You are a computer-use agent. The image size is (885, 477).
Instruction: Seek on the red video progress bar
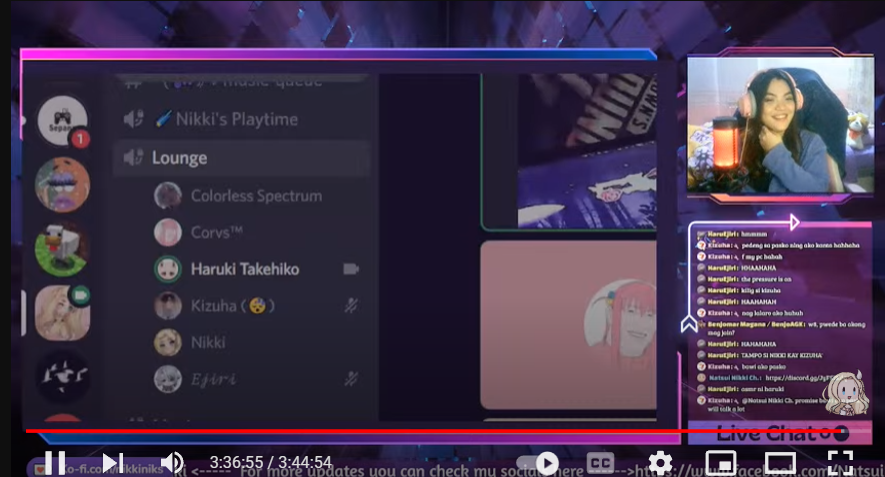tap(433, 431)
